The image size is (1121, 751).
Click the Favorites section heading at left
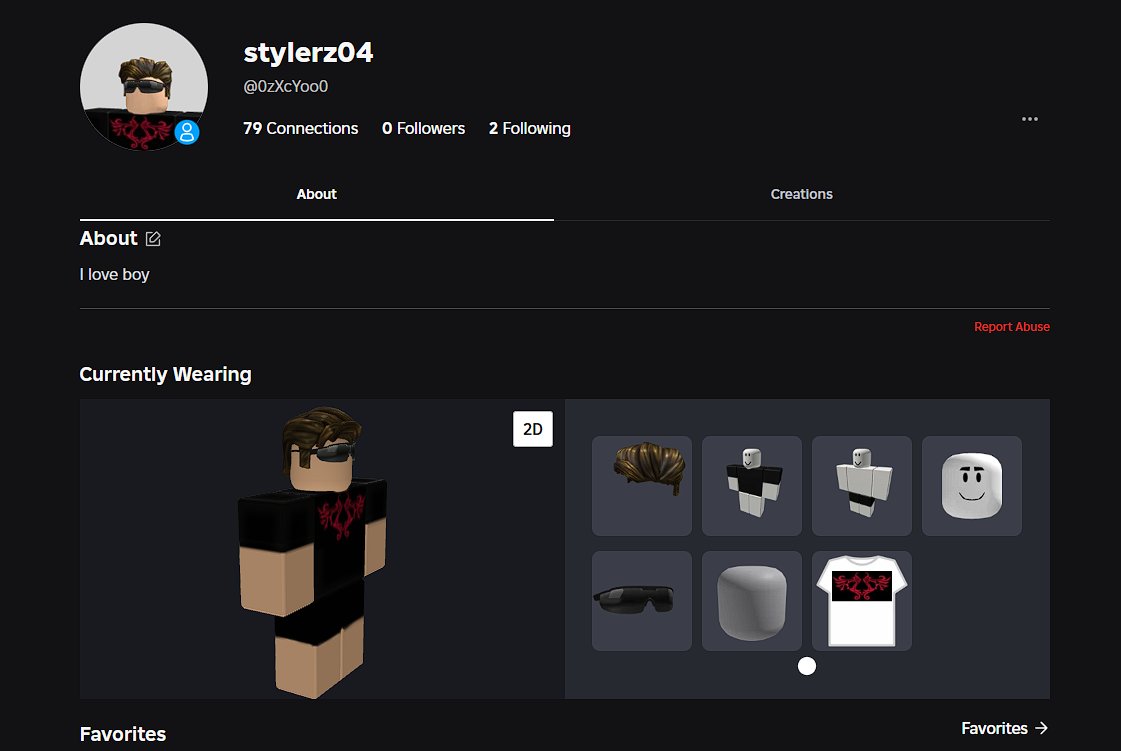point(123,734)
